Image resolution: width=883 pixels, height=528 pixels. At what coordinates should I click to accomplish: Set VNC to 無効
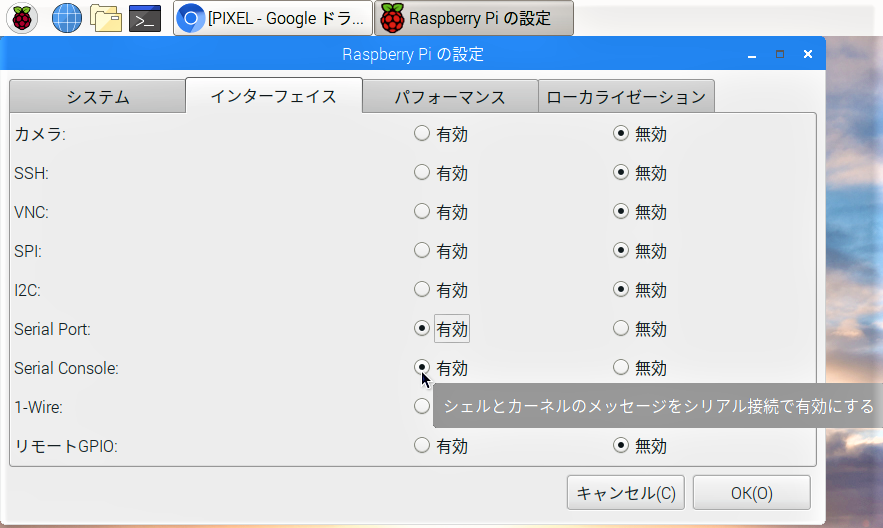pyautogui.click(x=621, y=212)
